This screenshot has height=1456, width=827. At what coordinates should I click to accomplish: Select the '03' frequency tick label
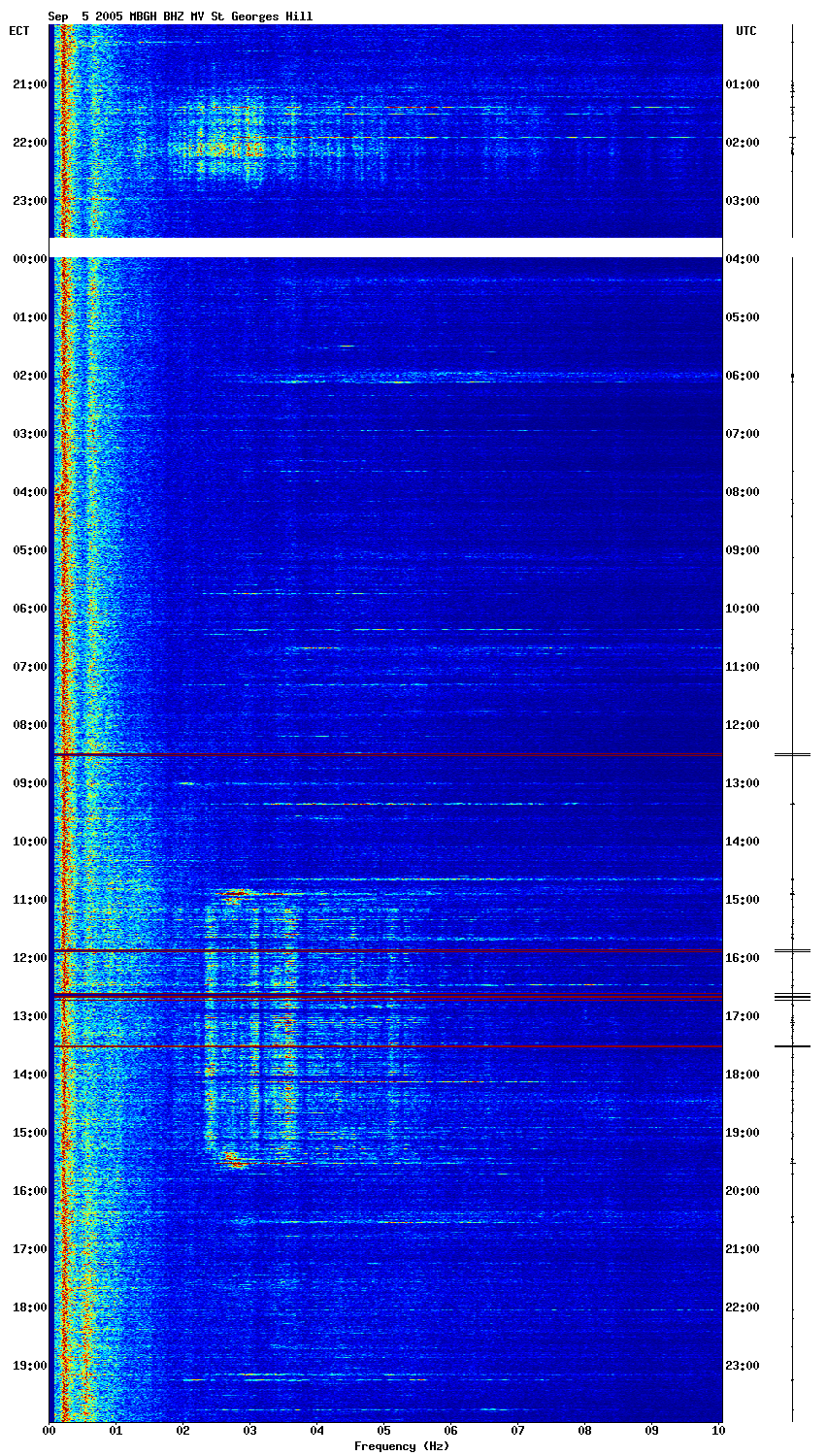(x=250, y=1431)
